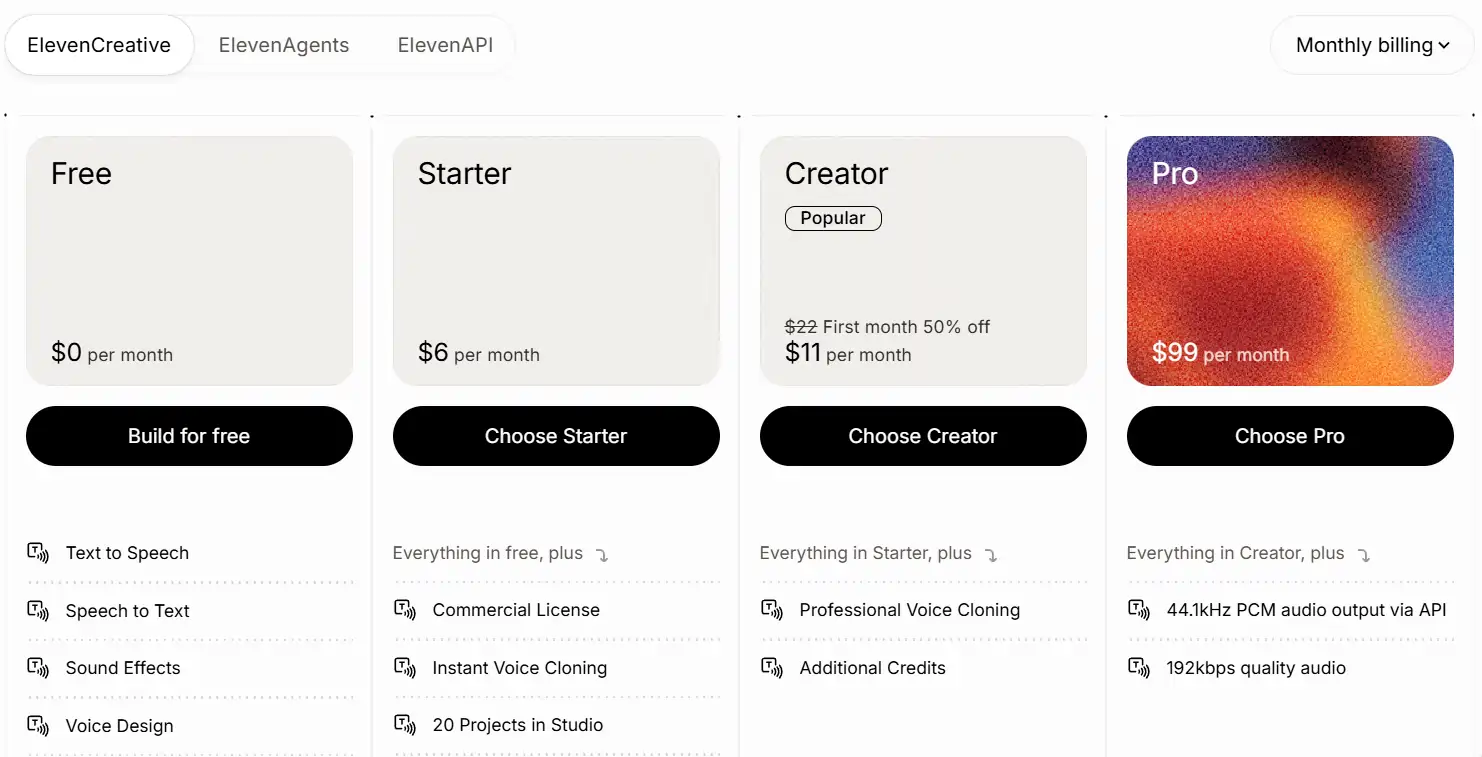Select the Sound Effects icon on Free plan
Screen dimensions: 1482x757
(39, 668)
